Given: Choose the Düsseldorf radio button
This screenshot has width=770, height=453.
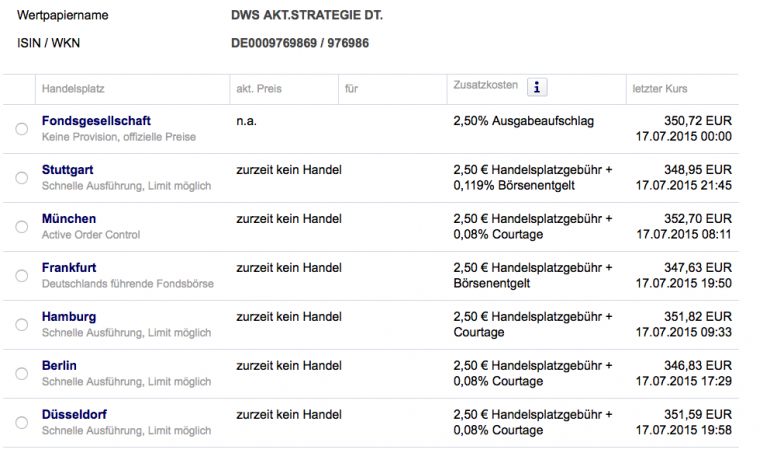Looking at the screenshot, I should [22, 423].
